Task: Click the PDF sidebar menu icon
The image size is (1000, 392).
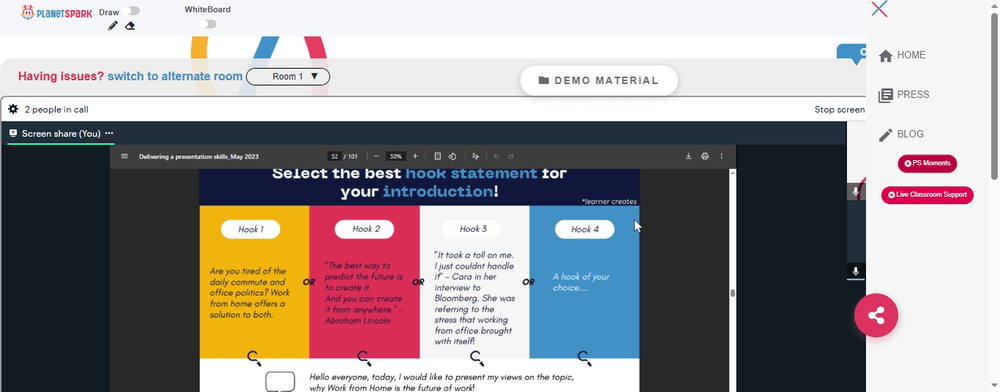Action: point(124,156)
